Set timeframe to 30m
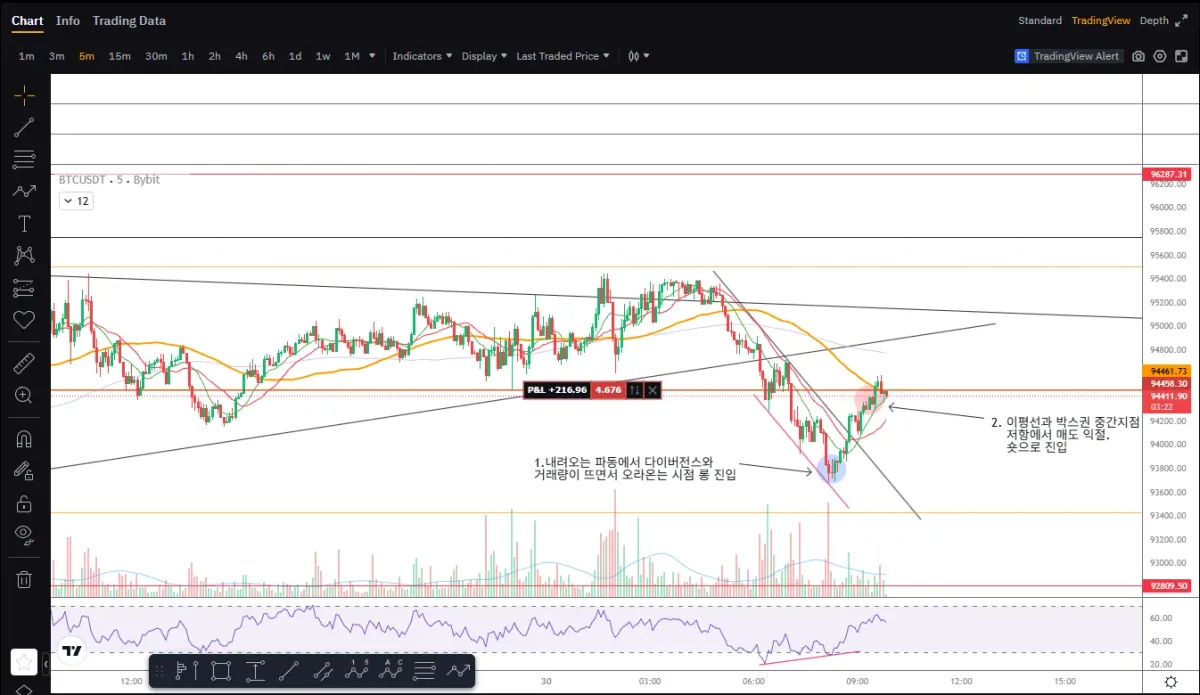The height and width of the screenshot is (695, 1200). pos(156,56)
